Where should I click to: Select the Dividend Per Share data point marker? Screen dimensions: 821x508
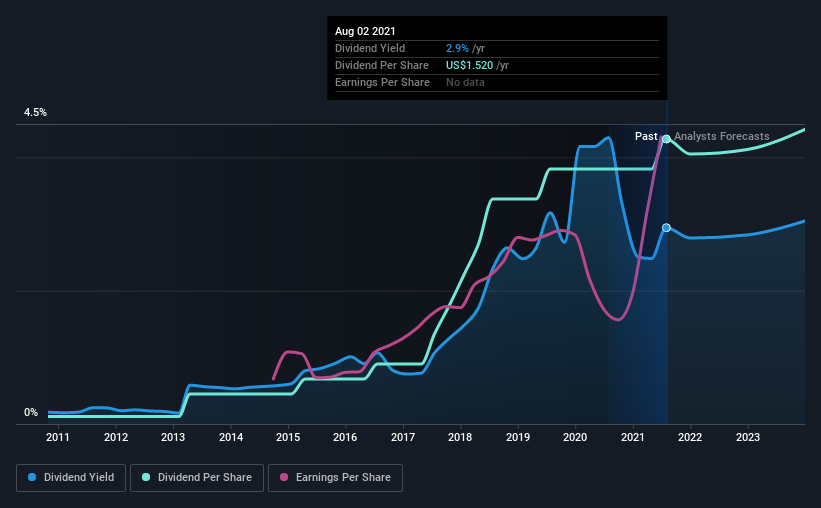[666, 139]
